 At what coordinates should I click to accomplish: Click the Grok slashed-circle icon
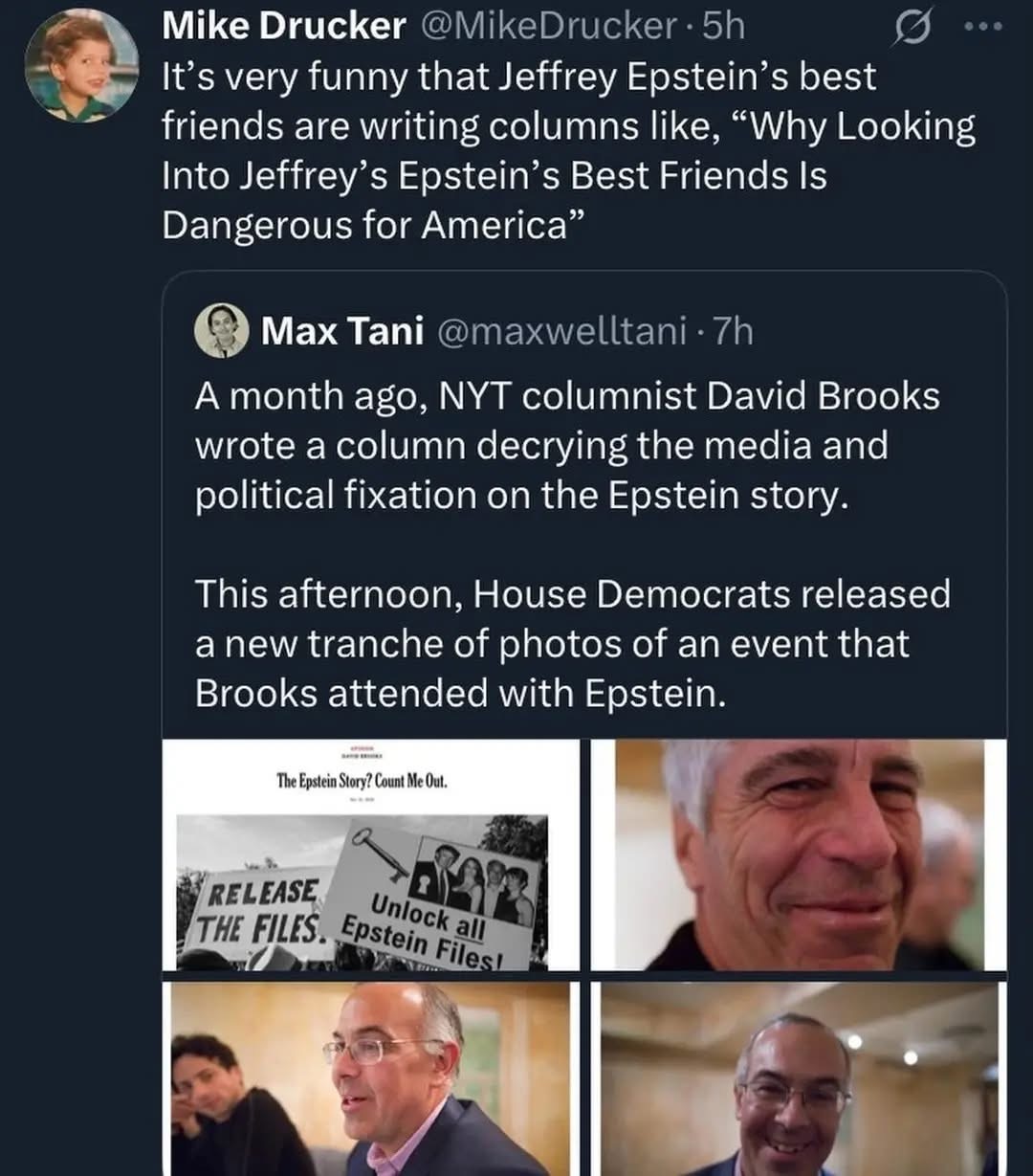(912, 29)
